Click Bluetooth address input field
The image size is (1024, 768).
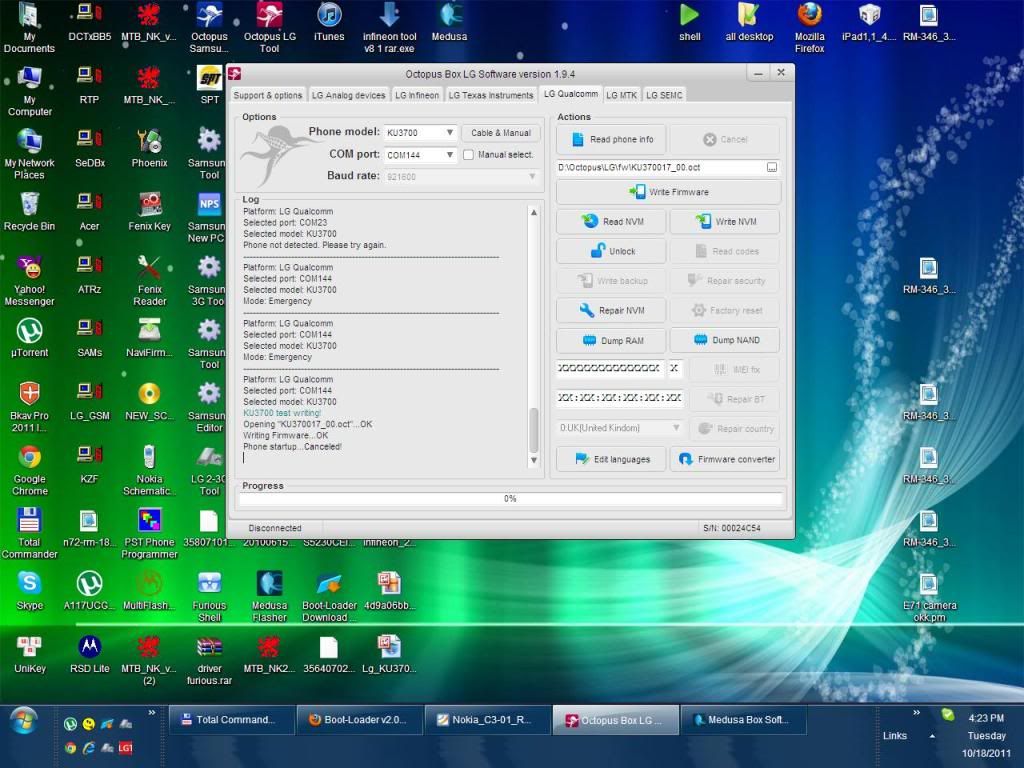click(x=619, y=397)
